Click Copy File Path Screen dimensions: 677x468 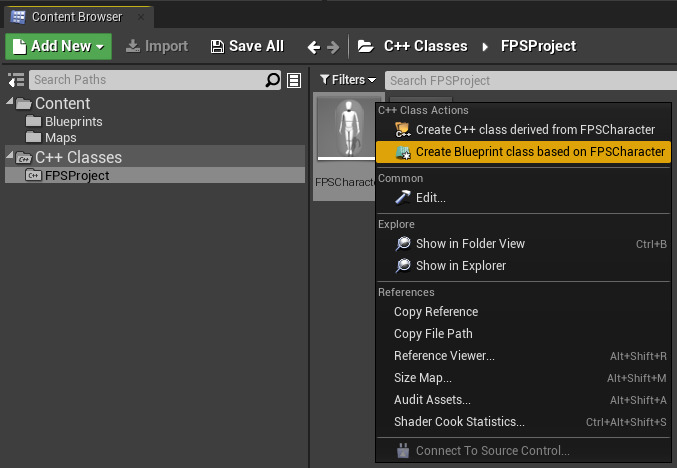tap(523, 334)
